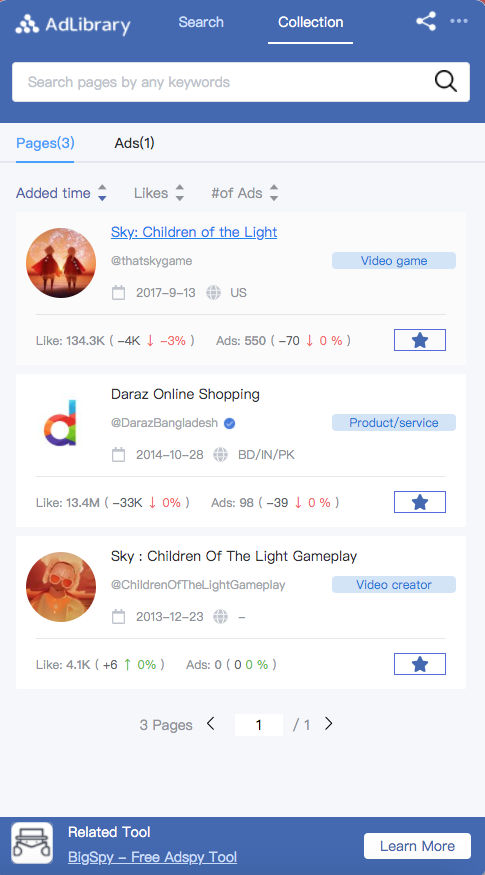Click the globe icon next to US
Viewport: 485px width, 875px height.
(x=214, y=292)
